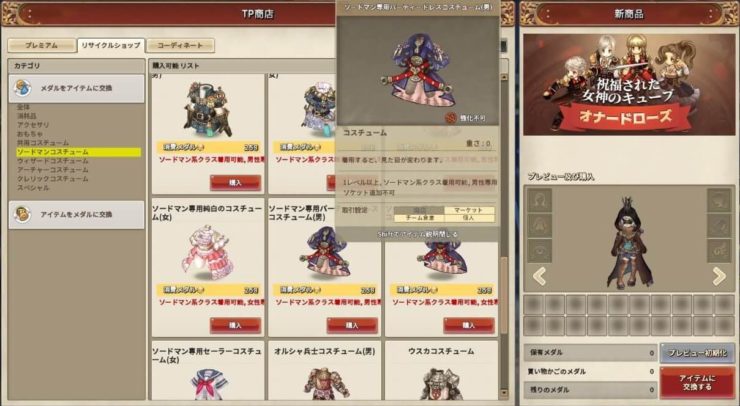
Task: Open the ウィザードコスチューム category
Action: (52, 161)
